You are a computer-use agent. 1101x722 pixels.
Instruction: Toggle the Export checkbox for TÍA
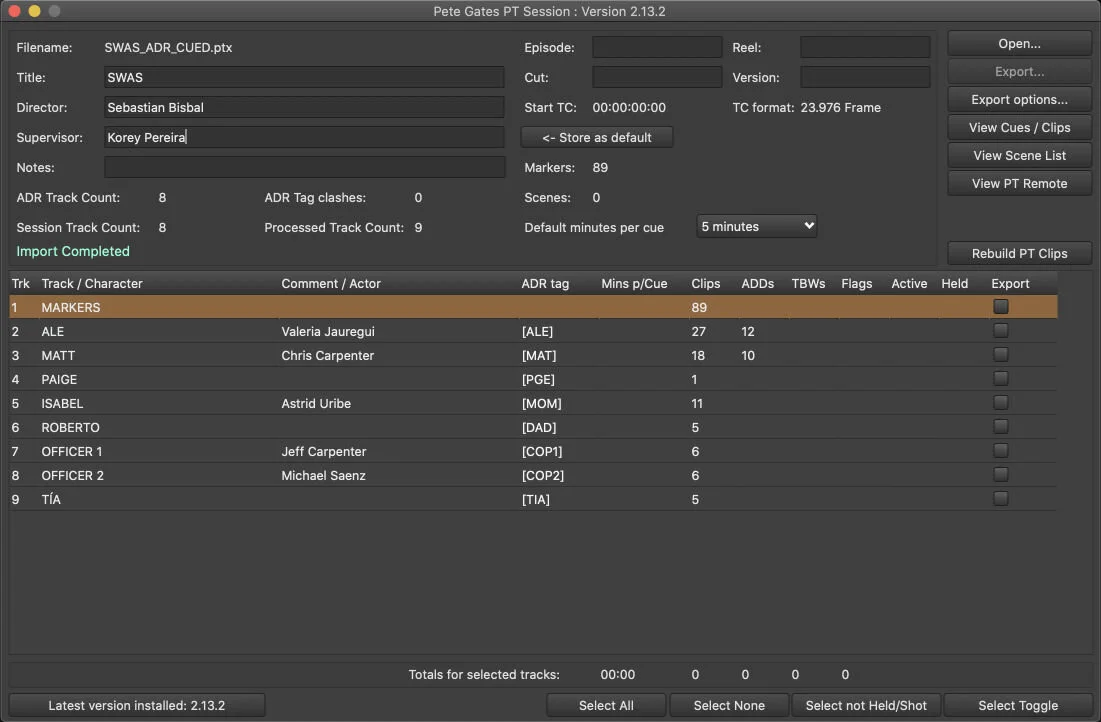[x=1001, y=499]
